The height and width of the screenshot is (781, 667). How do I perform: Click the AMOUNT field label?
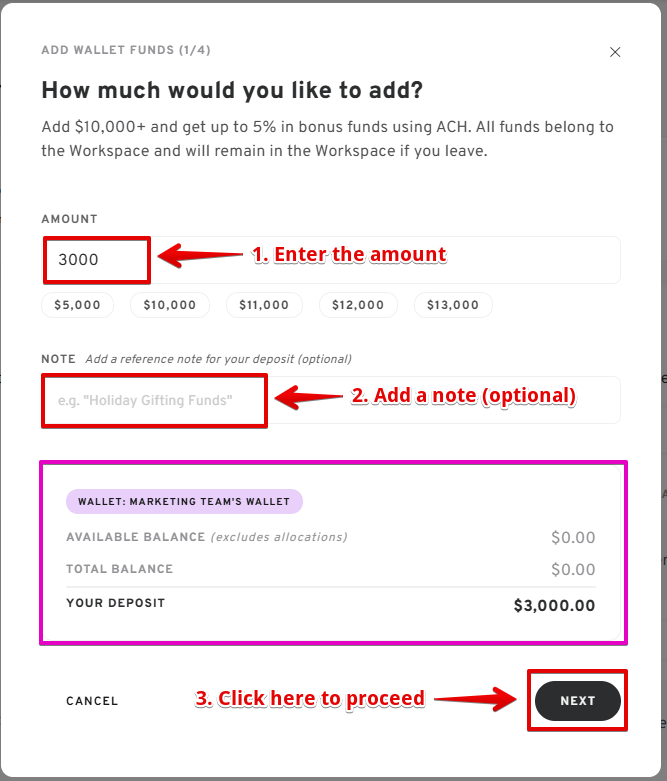(x=69, y=219)
